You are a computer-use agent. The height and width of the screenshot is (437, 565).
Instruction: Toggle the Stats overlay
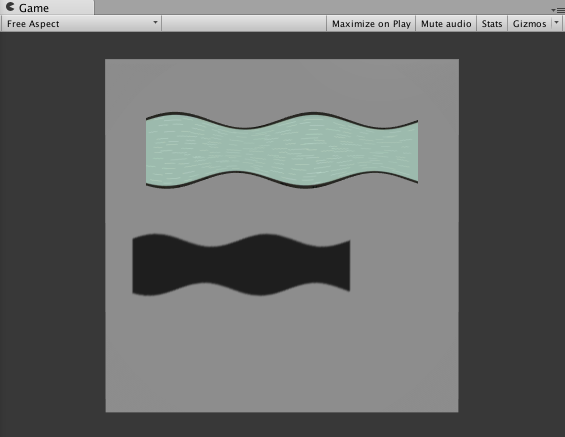pos(492,24)
